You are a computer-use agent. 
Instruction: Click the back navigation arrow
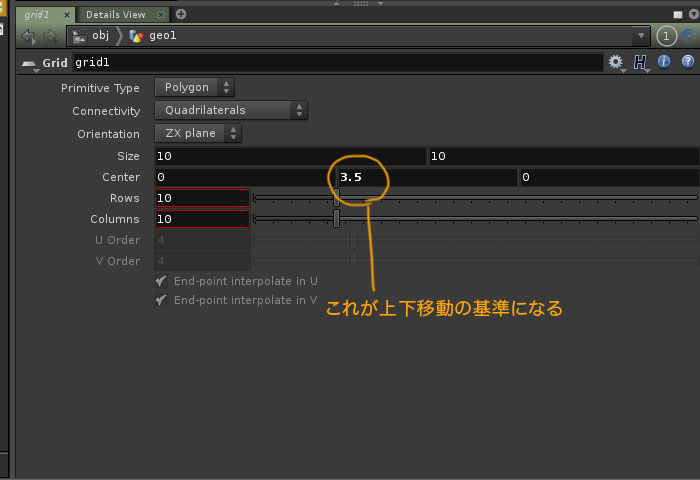click(28, 37)
